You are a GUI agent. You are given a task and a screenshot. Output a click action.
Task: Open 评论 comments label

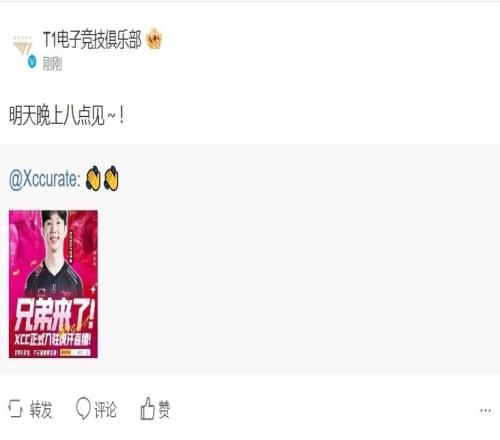[105, 409]
